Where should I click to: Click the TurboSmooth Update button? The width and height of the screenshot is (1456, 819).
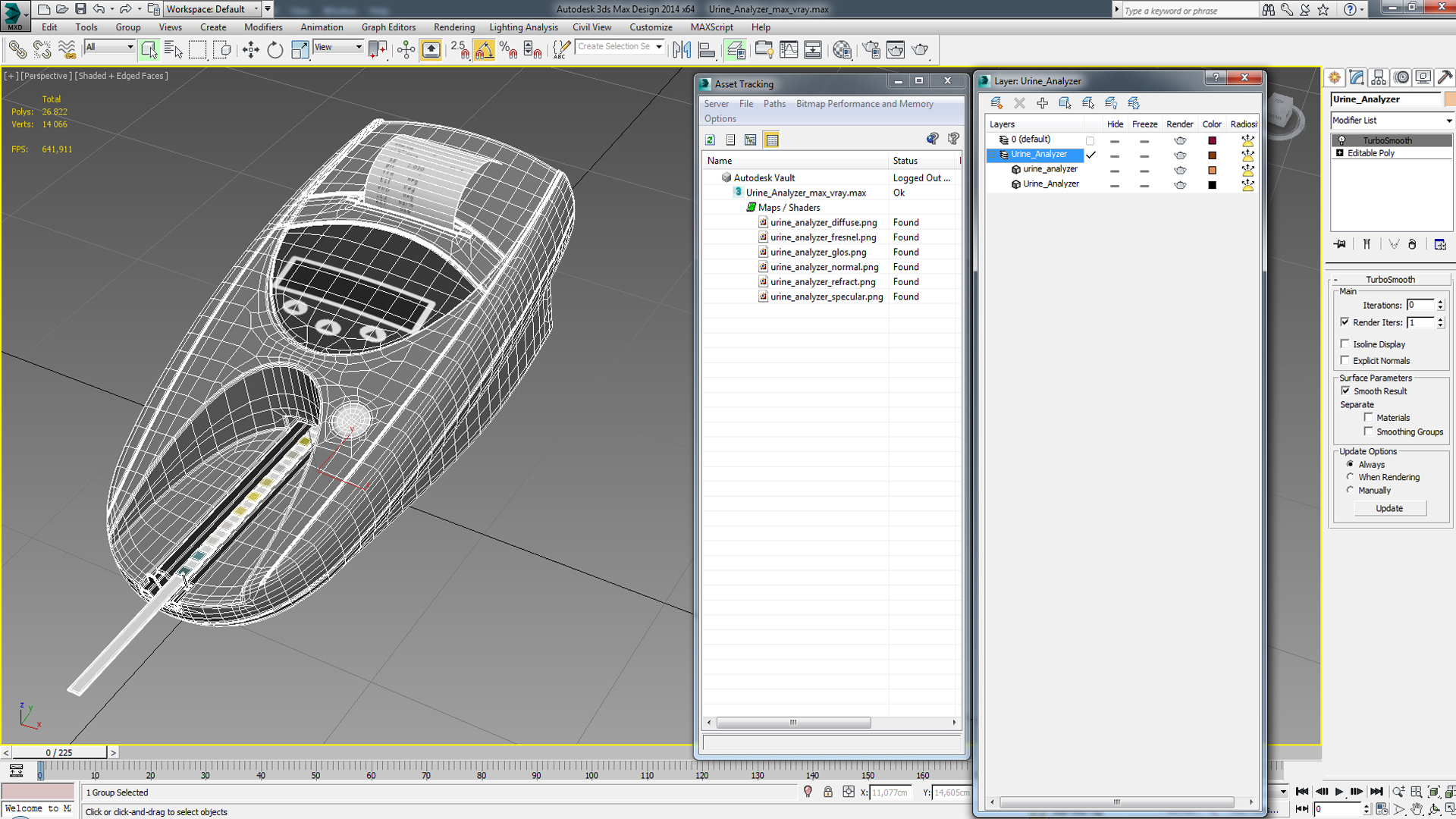[x=1389, y=508]
